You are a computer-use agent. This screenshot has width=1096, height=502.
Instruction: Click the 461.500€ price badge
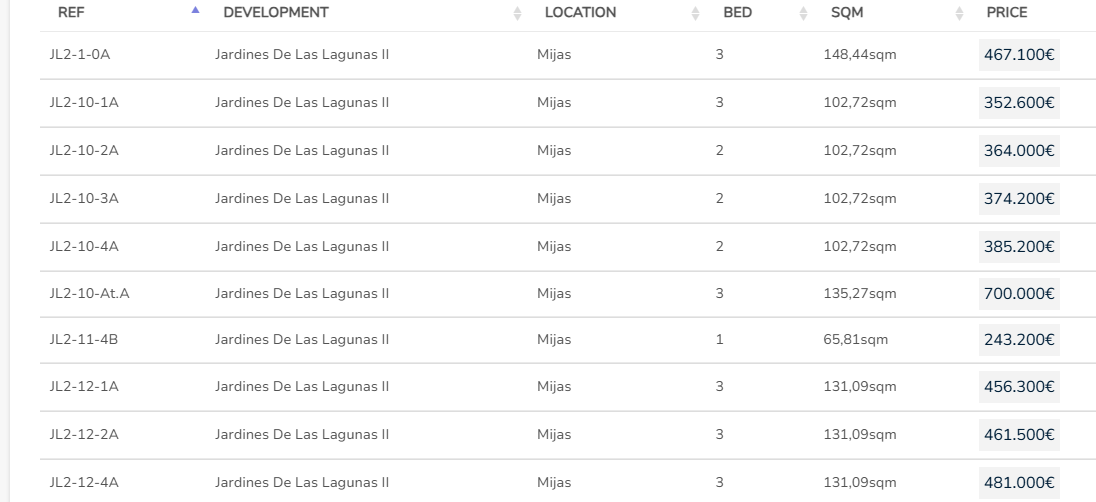[x=1019, y=435]
